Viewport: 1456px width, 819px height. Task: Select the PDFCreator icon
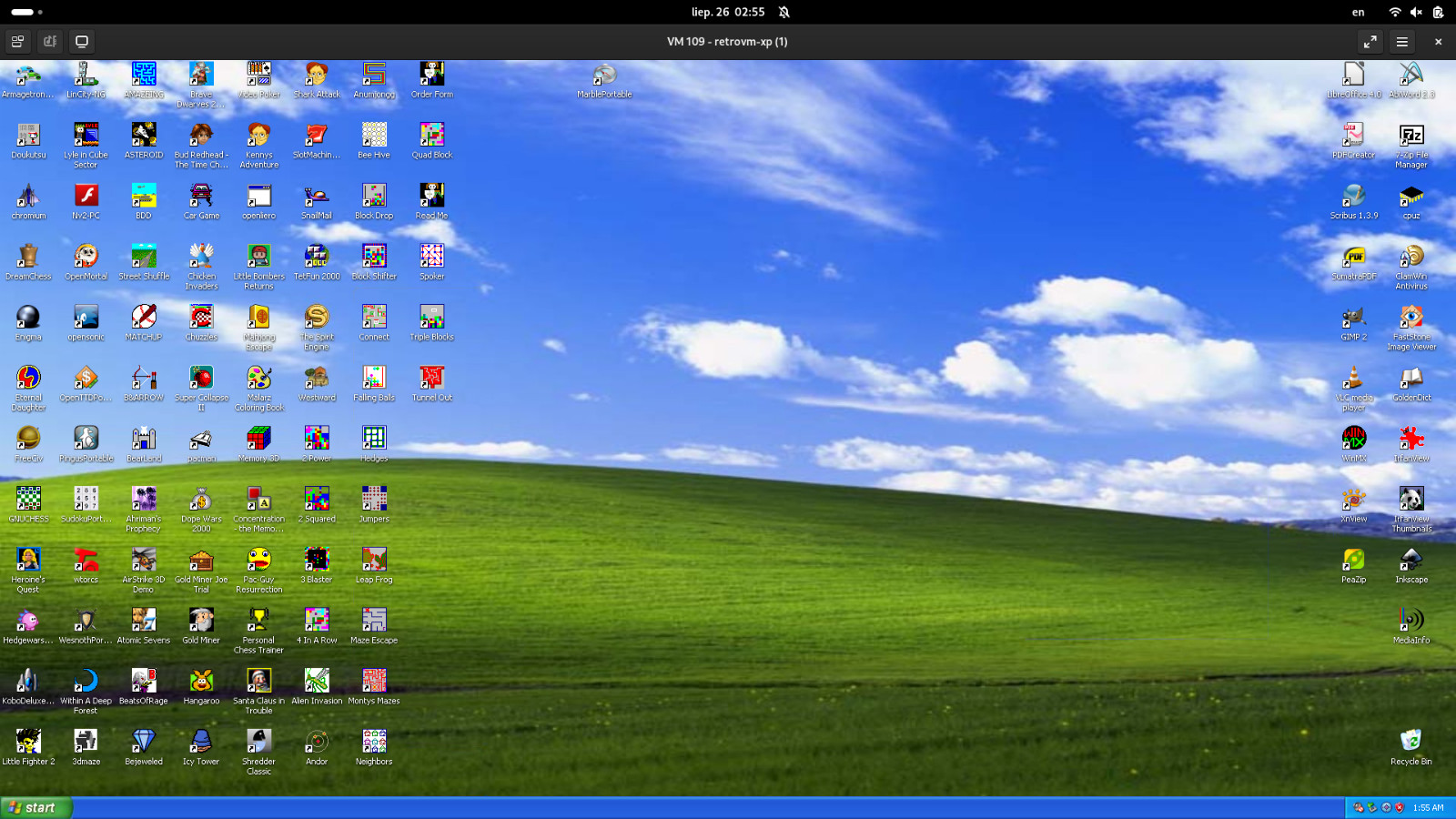pos(1354,135)
